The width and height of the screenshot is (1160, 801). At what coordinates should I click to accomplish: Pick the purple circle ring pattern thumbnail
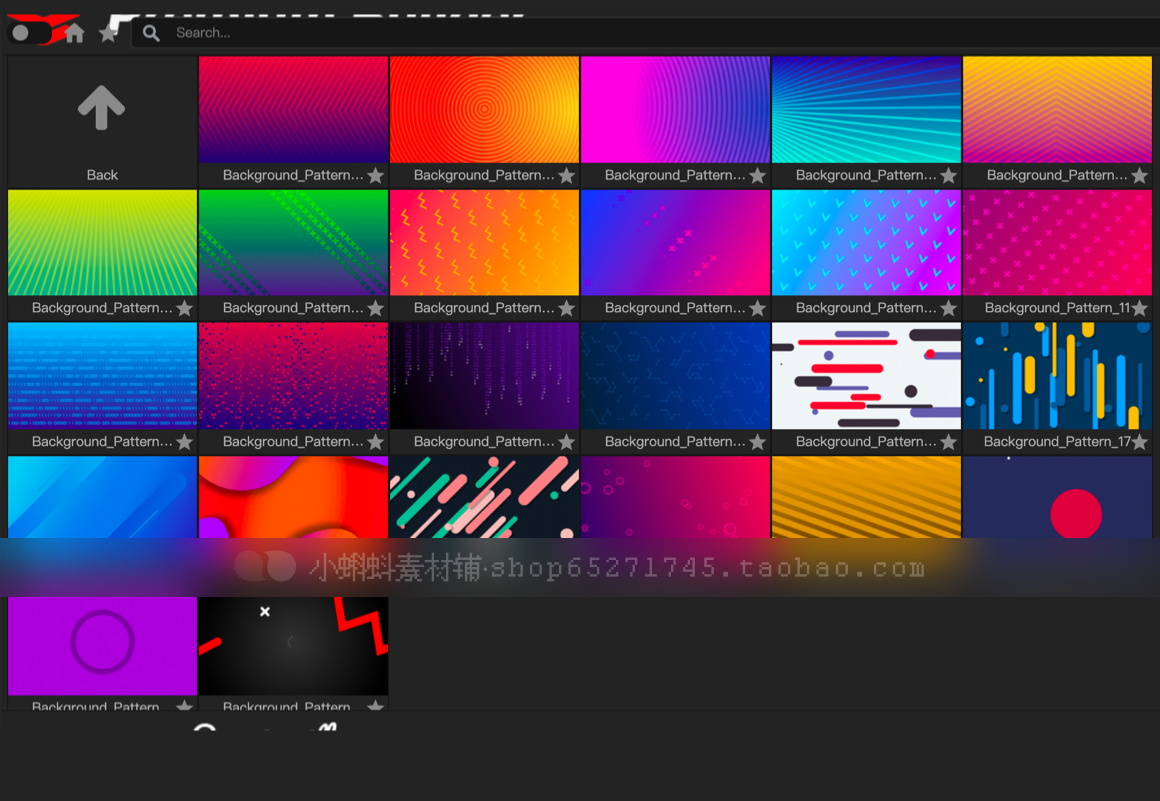tap(102, 646)
